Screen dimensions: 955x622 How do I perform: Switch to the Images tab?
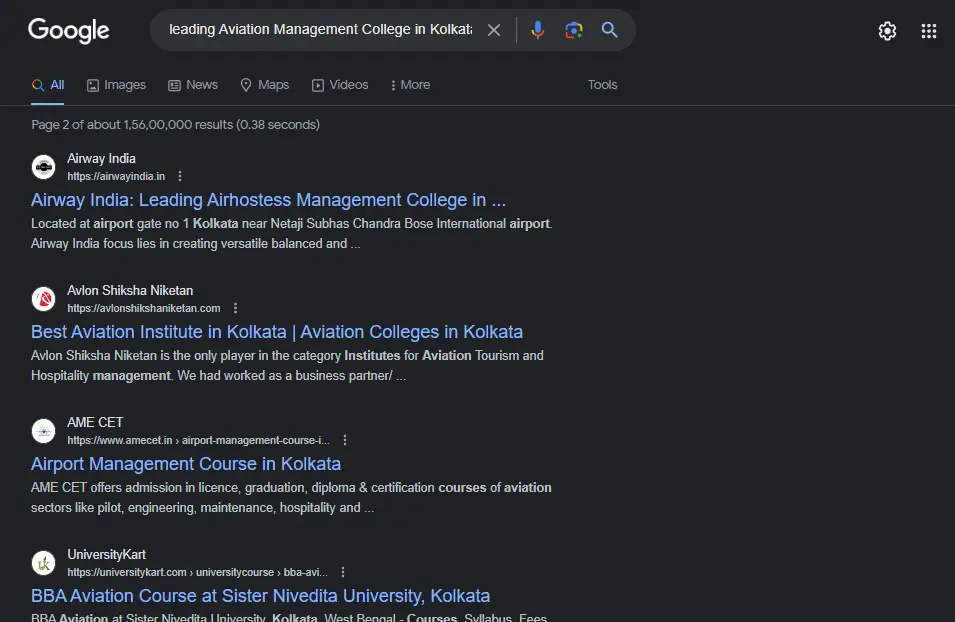[116, 85]
